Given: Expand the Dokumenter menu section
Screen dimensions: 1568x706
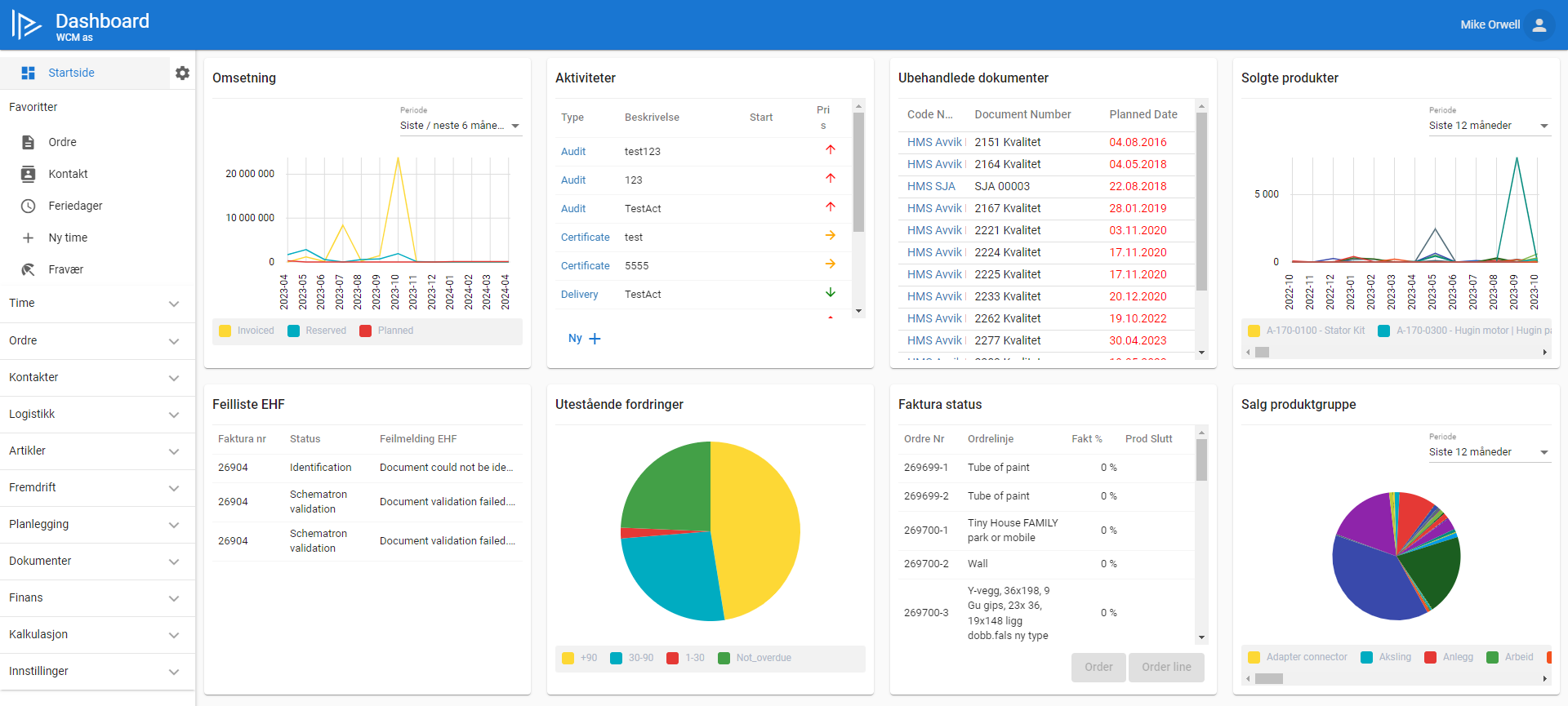Looking at the screenshot, I should pyautogui.click(x=97, y=561).
